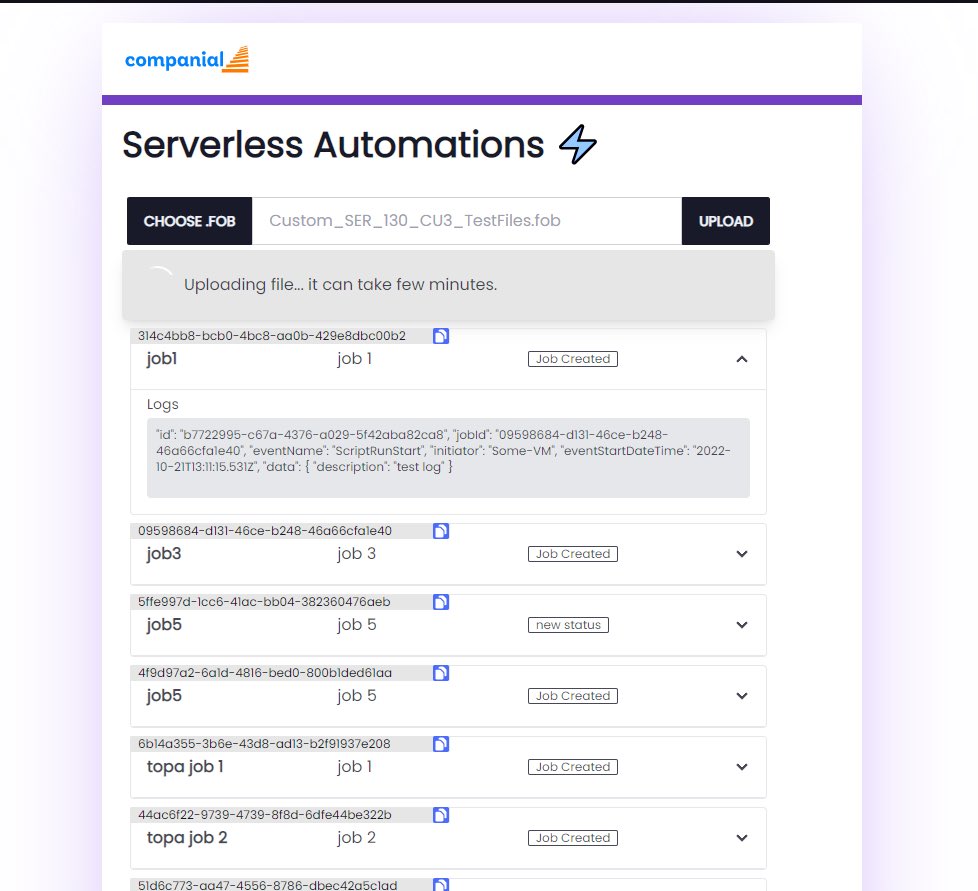This screenshot has width=978, height=891.
Task: Click the topa job 1 name
Action: tap(185, 767)
